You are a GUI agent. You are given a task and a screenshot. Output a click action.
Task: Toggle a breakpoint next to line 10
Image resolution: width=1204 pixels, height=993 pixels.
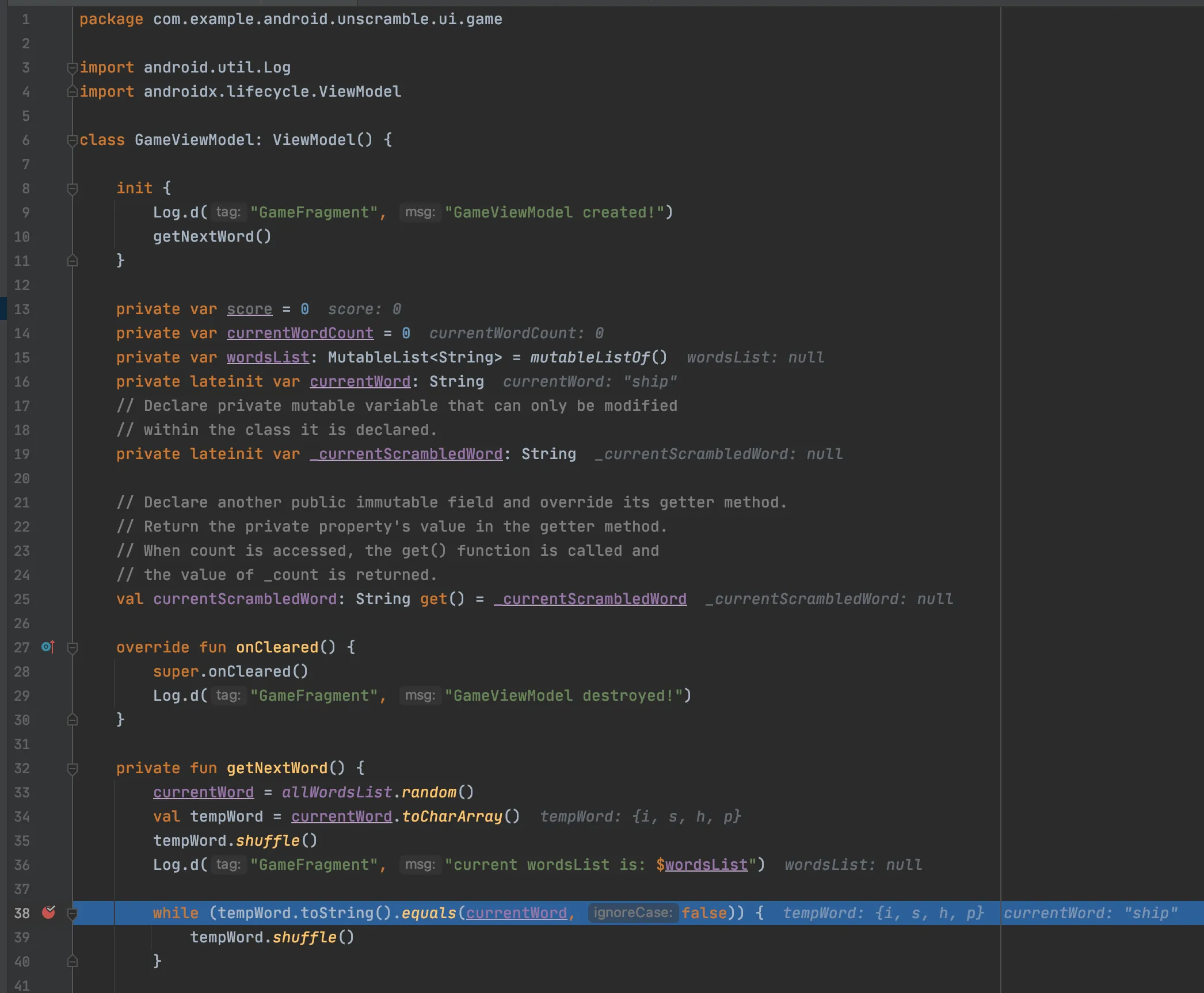click(48, 236)
